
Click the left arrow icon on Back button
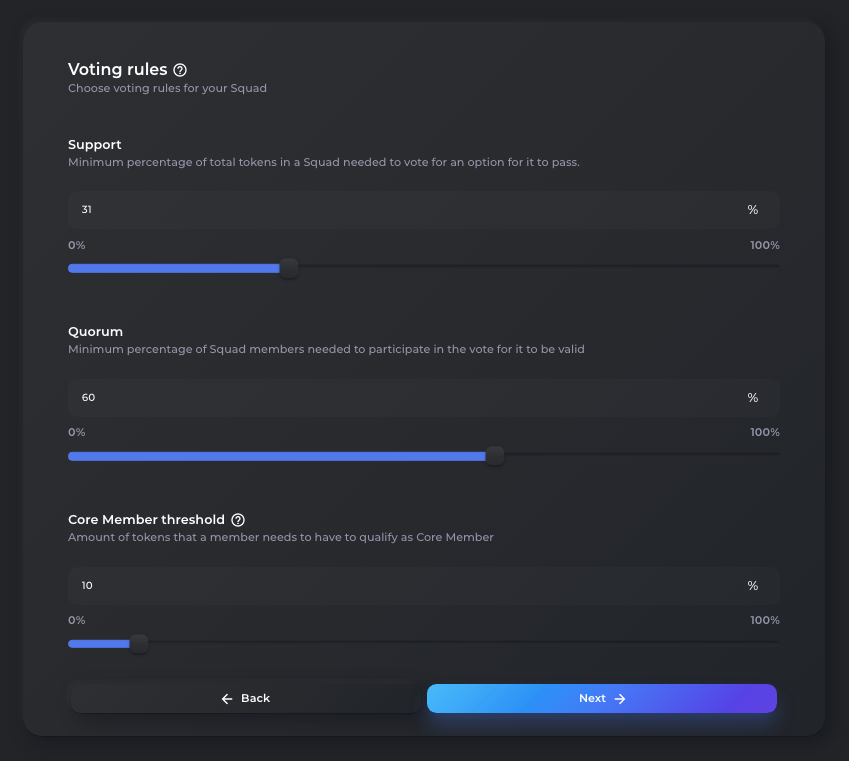(x=227, y=699)
